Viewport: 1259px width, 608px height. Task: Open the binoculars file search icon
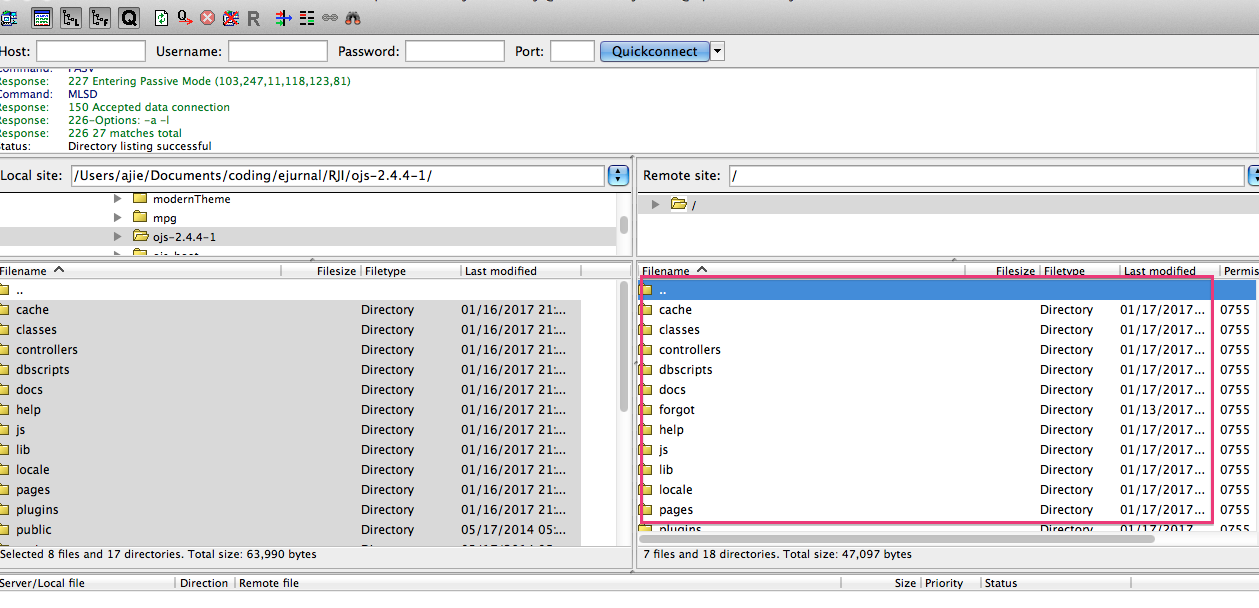coord(352,17)
